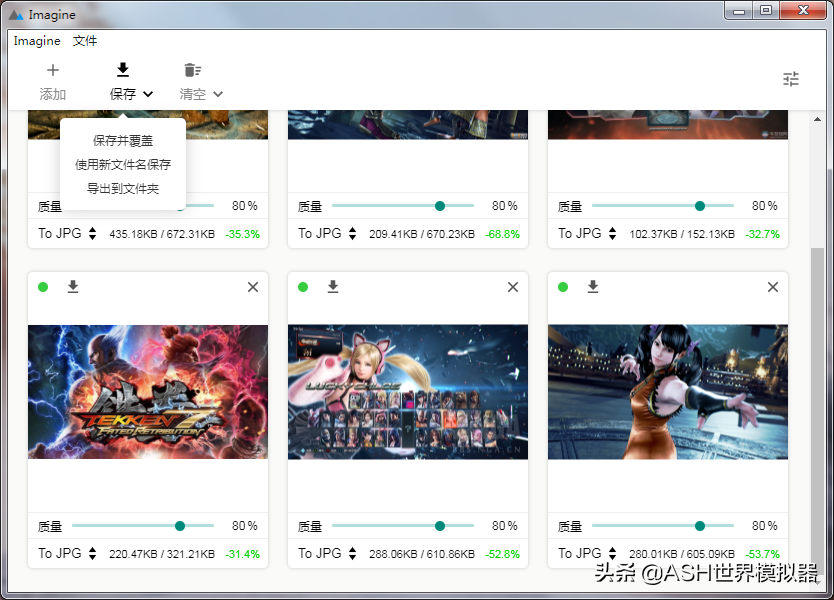Click the 209.41KB / 670.23KB size text
Viewport: 834px width, 600px height.
pyautogui.click(x=422, y=234)
